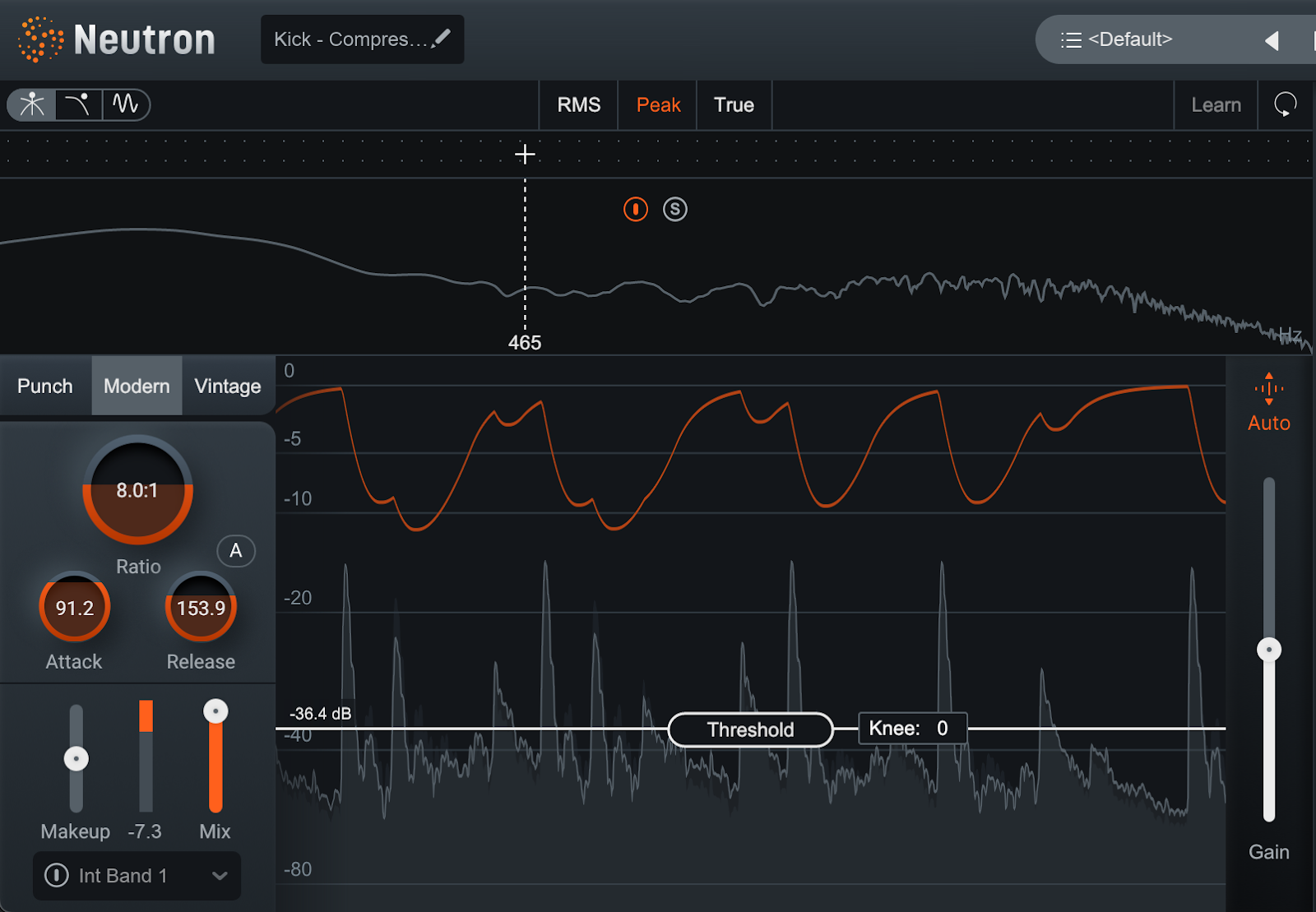
Task: Click the -36.4 dB threshold readout
Action: pyautogui.click(x=320, y=714)
